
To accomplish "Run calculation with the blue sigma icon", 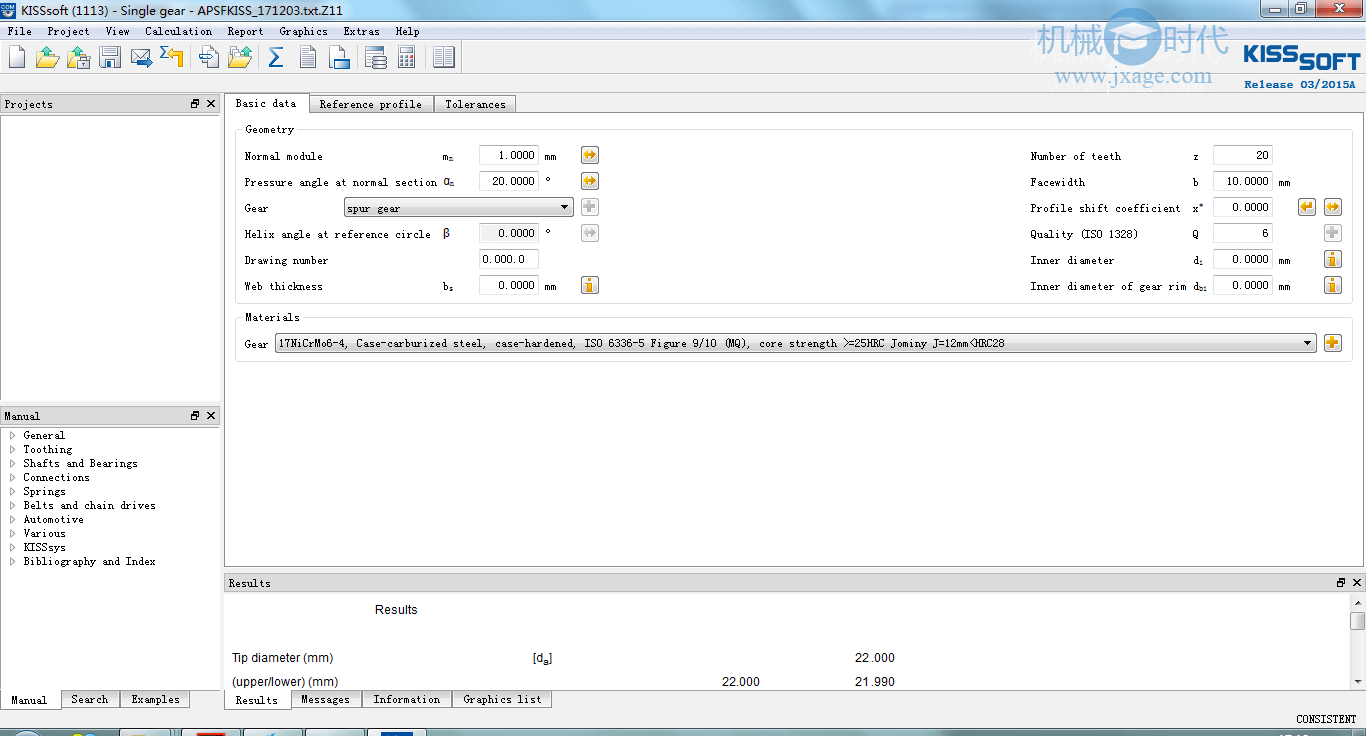I will click(x=276, y=57).
